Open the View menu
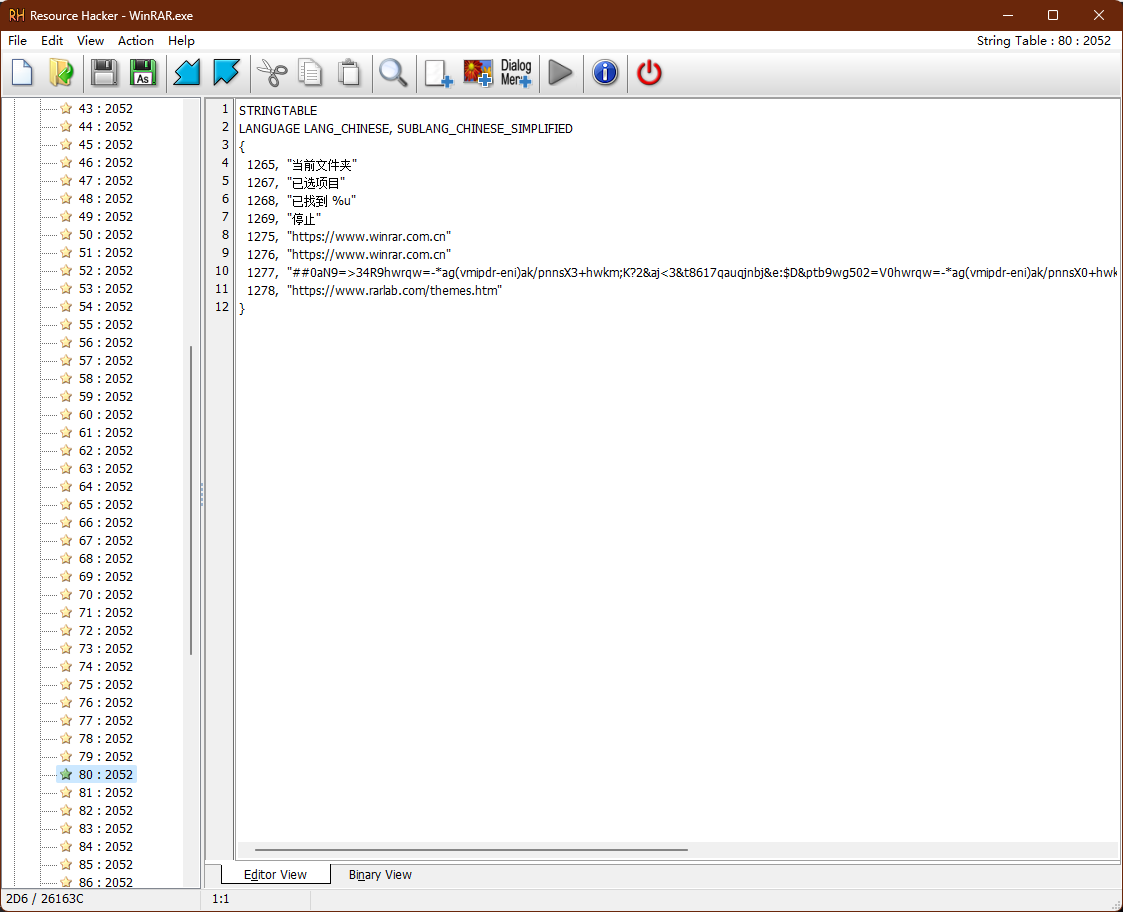The image size is (1123, 912). [x=90, y=41]
